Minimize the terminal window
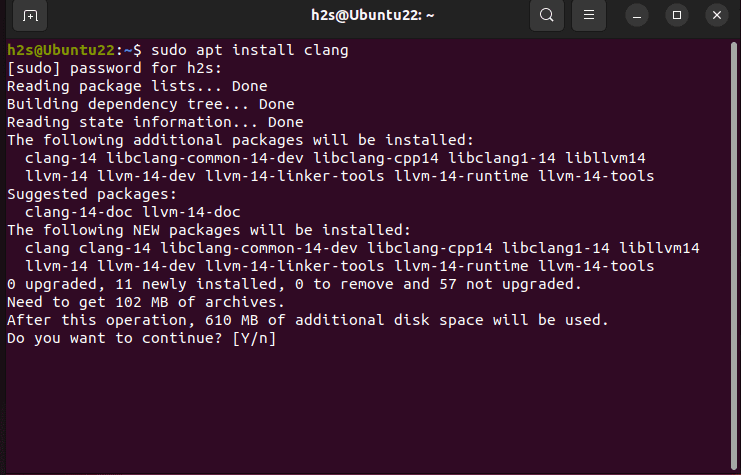This screenshot has height=475, width=741. tap(637, 16)
